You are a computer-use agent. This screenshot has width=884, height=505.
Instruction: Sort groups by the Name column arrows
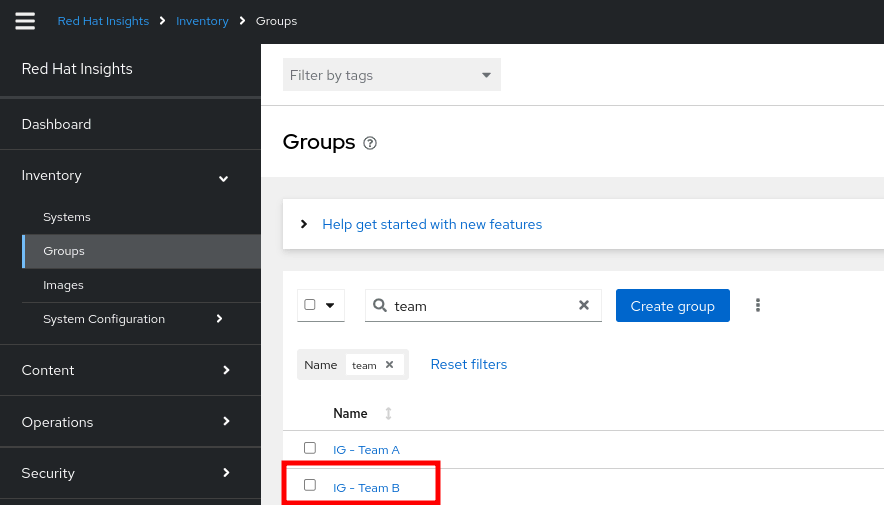[388, 413]
